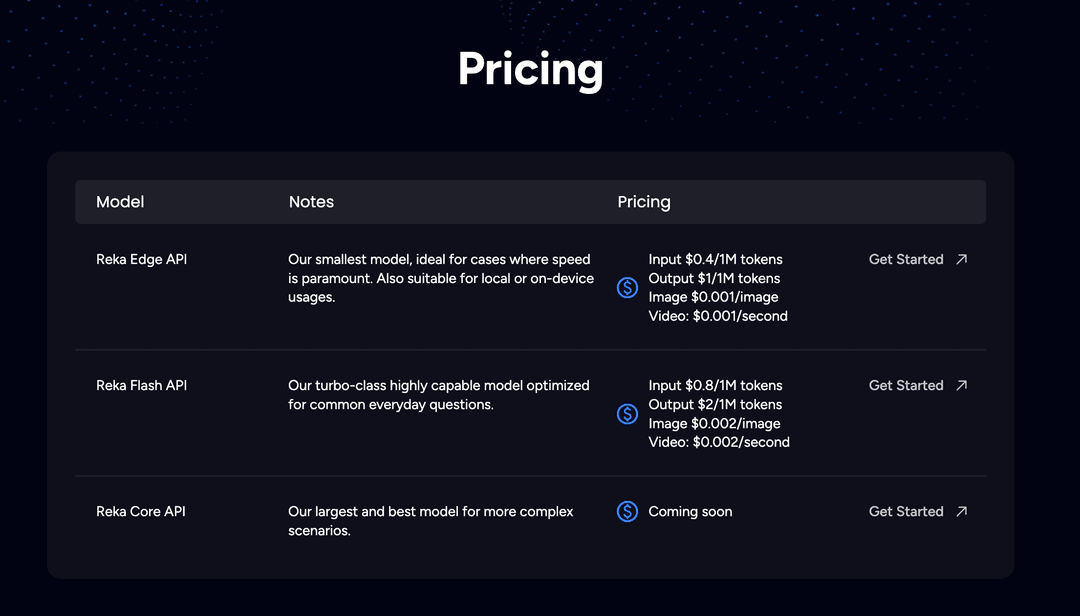Click the Reka Edge API model name
1080x616 pixels.
point(141,259)
